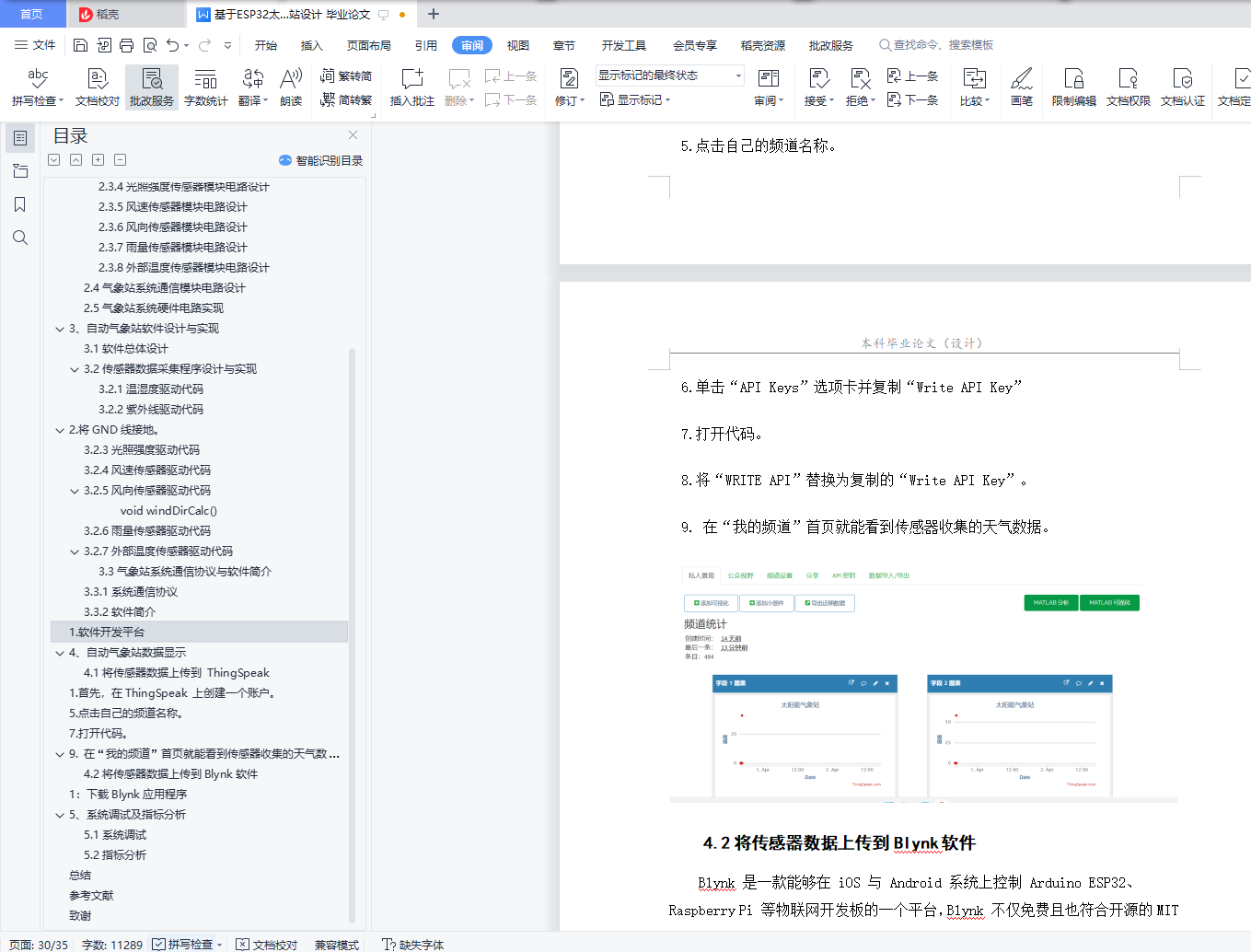
Task: Click 缺失字体 icon in the status bar
Action: click(389, 945)
